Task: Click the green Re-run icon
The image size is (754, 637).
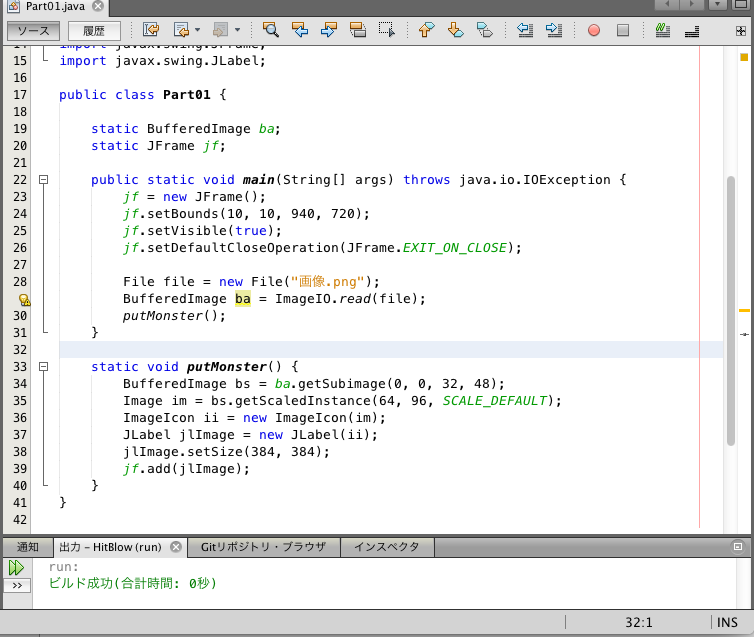Action: coord(16,568)
